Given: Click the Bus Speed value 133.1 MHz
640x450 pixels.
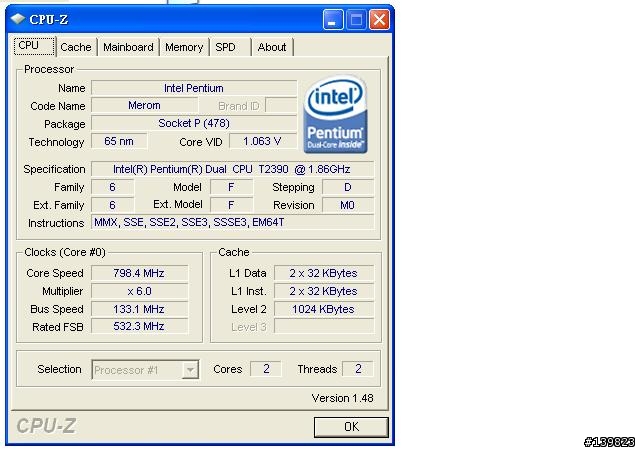Looking at the screenshot, I should pyautogui.click(x=140, y=309).
